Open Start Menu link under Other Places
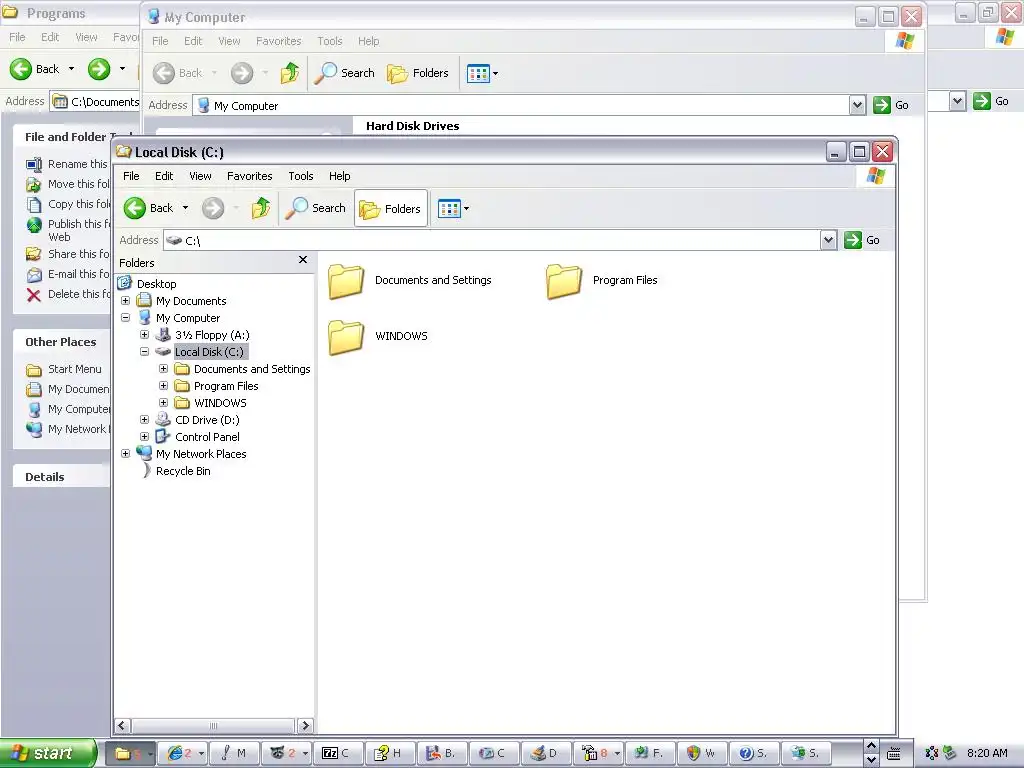The height and width of the screenshot is (768, 1024). (x=74, y=369)
